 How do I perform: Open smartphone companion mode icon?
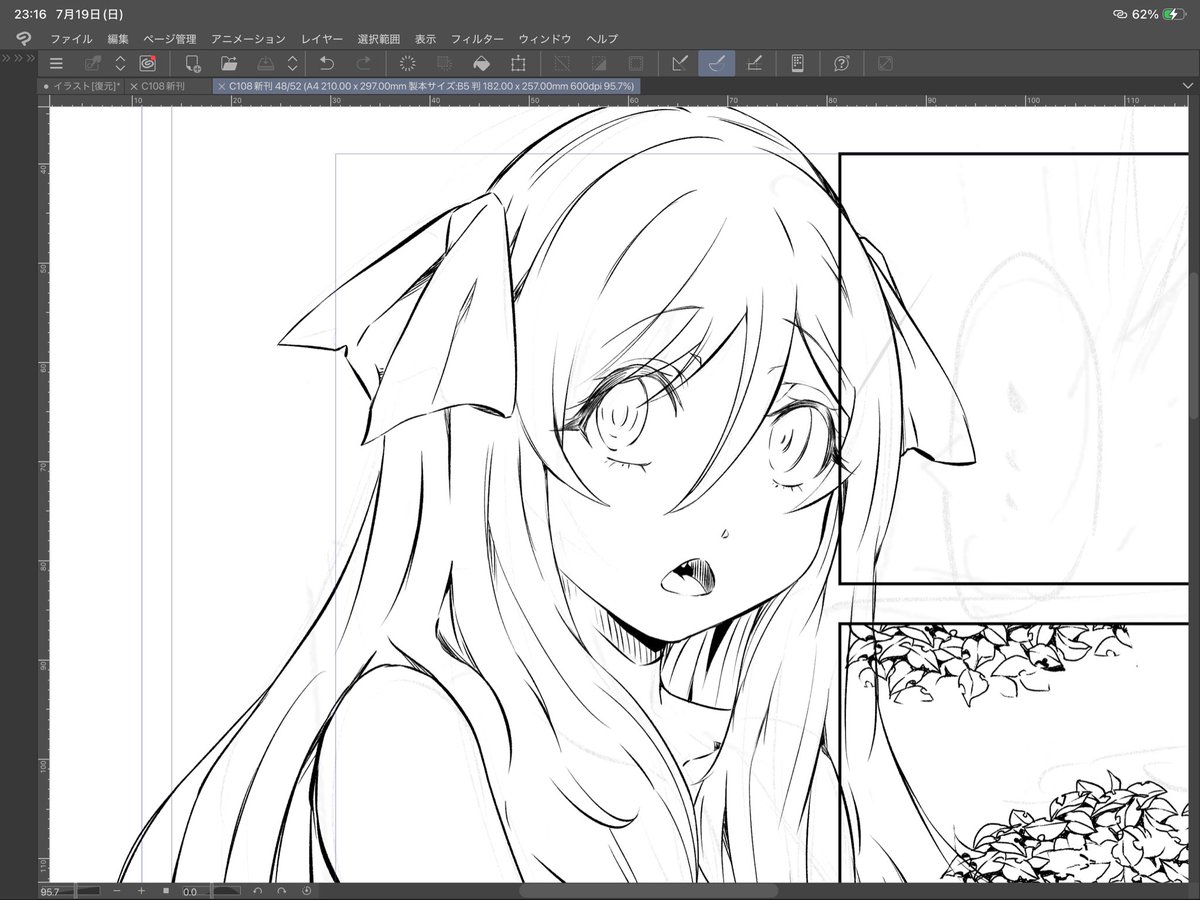pyautogui.click(x=798, y=63)
